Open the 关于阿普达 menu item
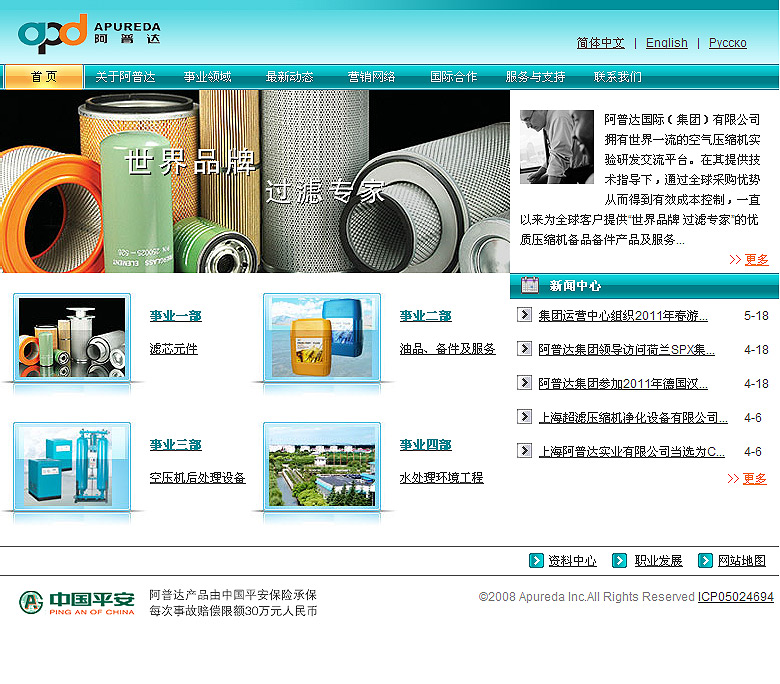 tap(125, 77)
